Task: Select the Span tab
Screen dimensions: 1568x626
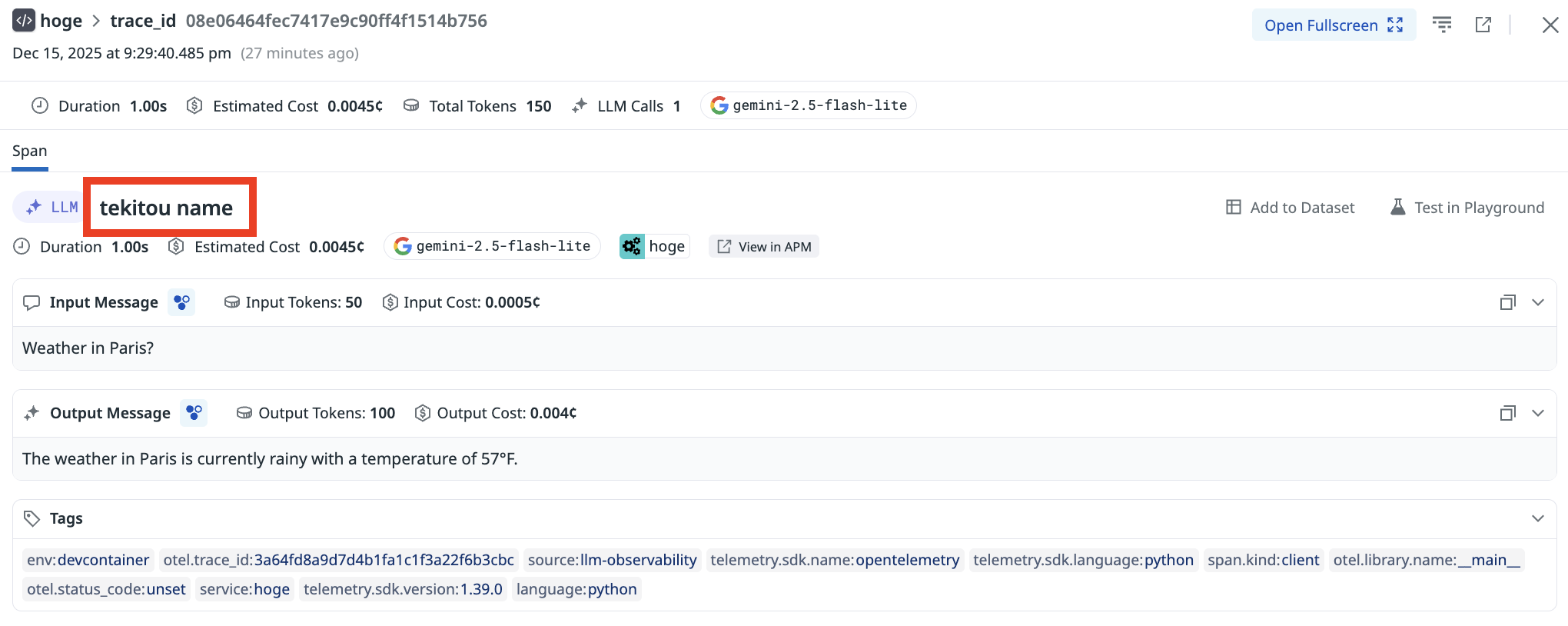Action: [30, 152]
